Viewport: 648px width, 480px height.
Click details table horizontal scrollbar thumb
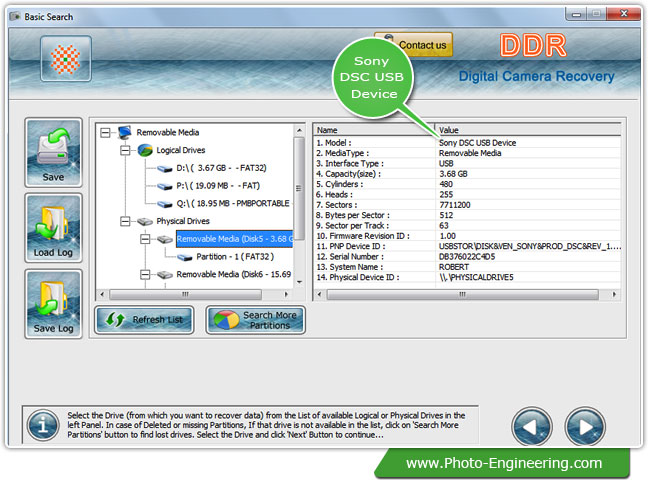tap(462, 294)
